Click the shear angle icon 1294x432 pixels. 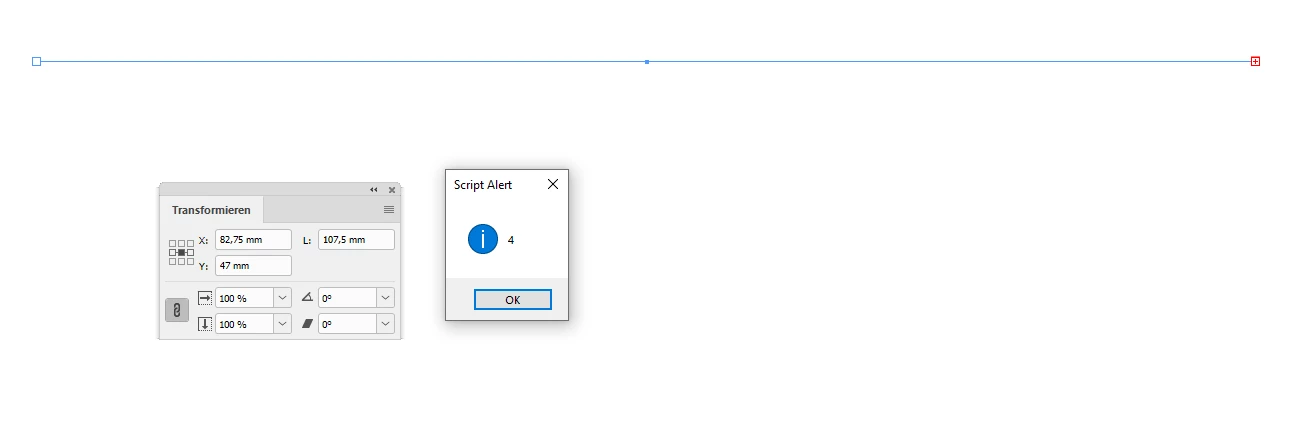coord(307,324)
